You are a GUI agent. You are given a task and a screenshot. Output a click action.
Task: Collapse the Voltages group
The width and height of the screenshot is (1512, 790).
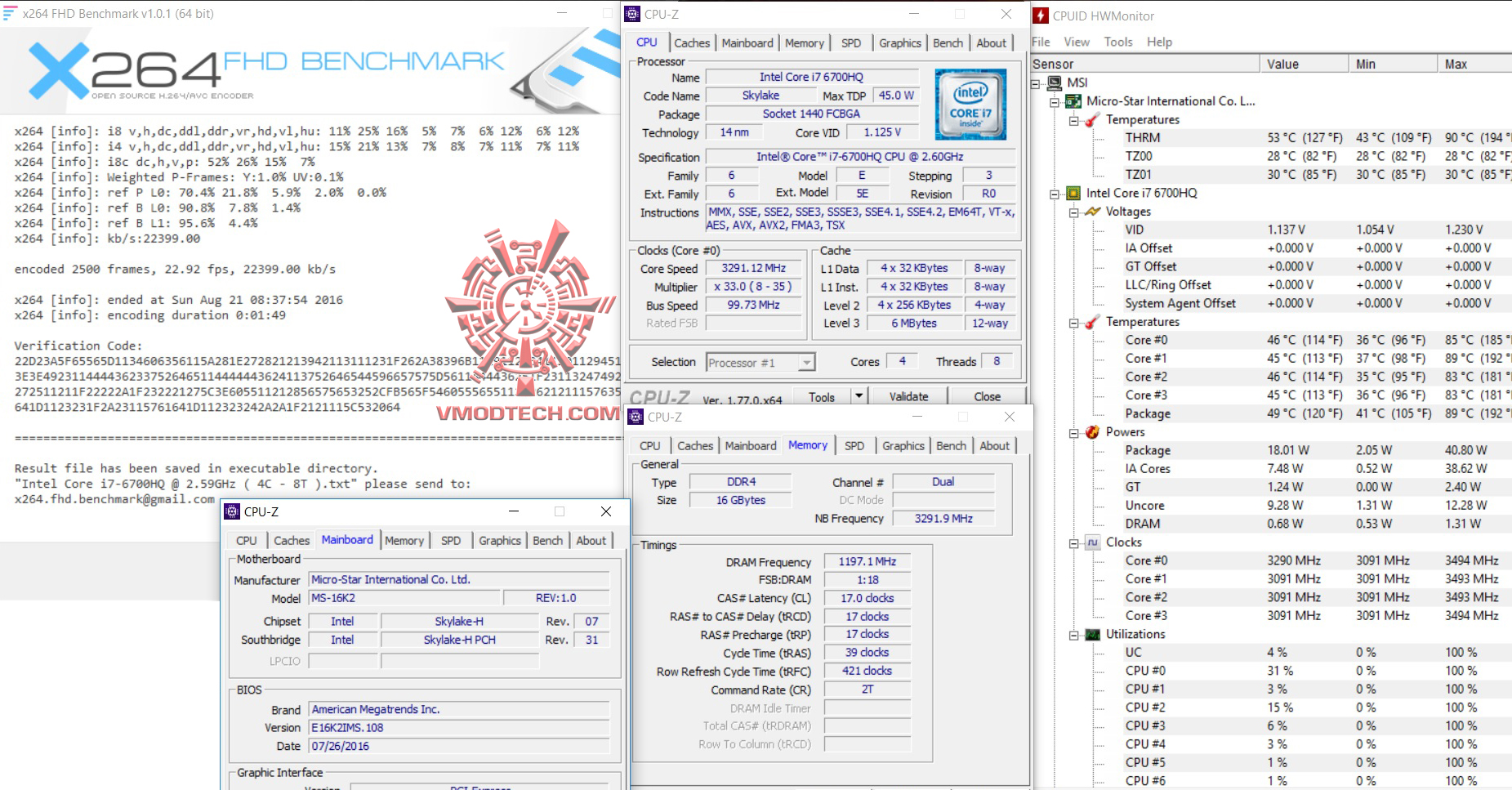[1073, 212]
